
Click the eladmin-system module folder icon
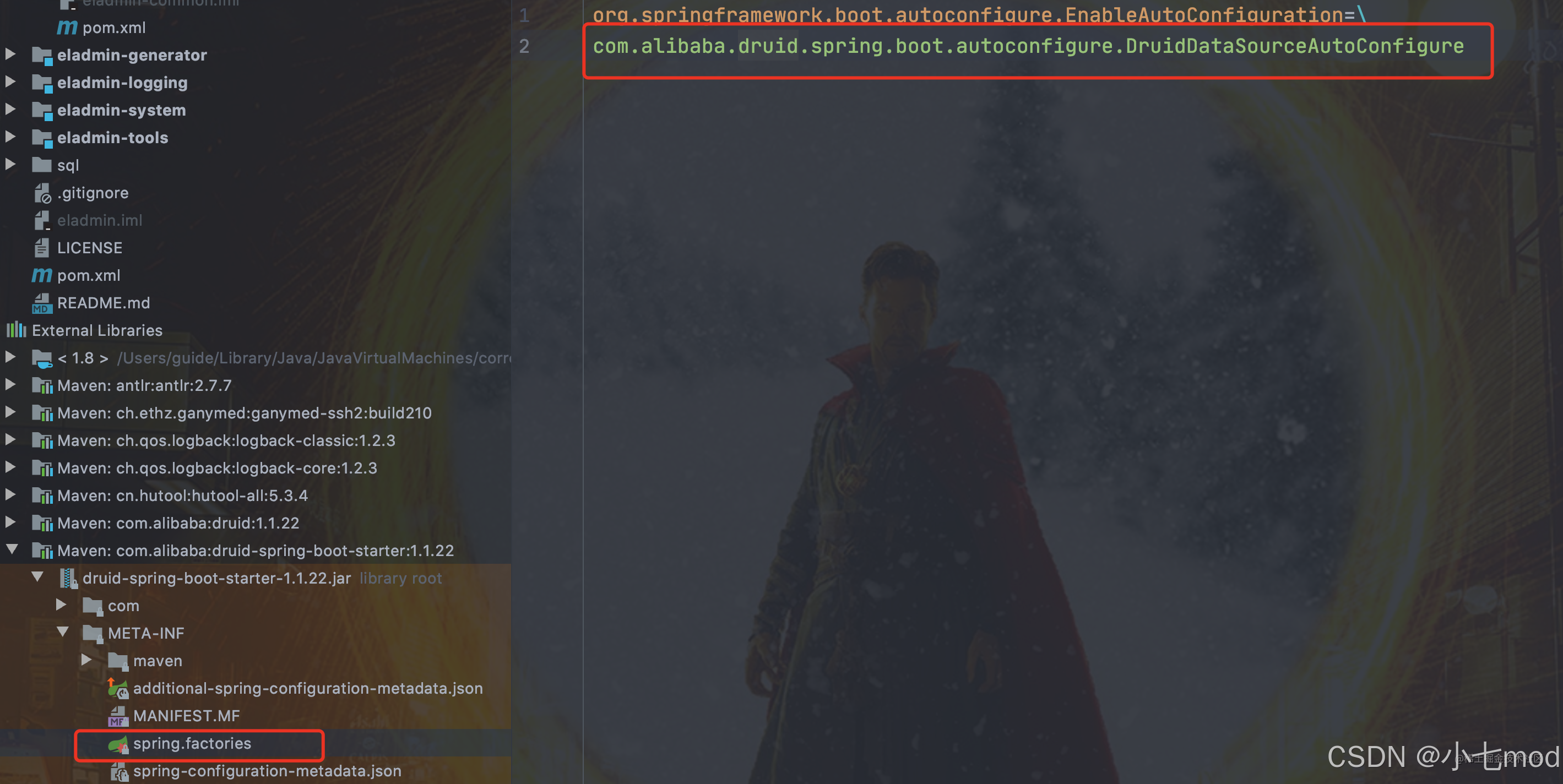[42, 111]
